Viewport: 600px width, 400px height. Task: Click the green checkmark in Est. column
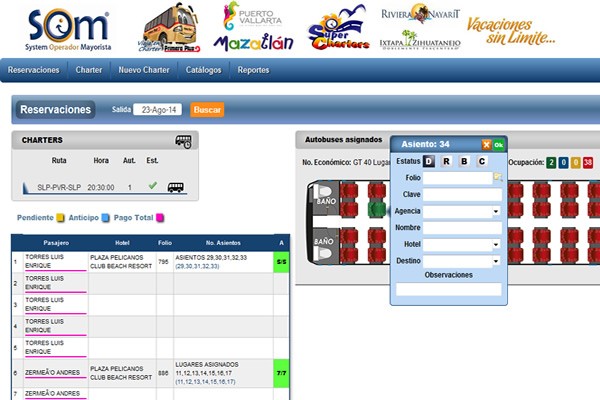pos(152,185)
